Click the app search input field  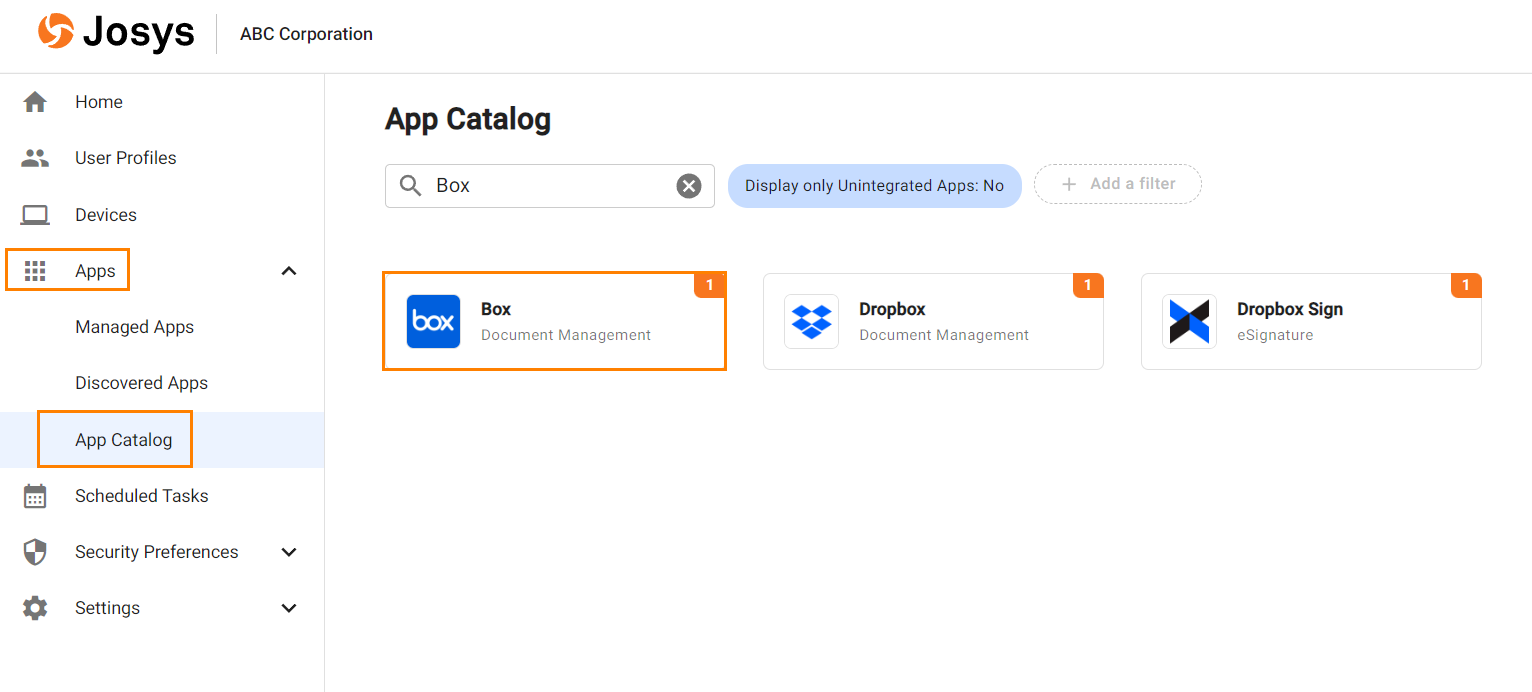[x=550, y=186]
